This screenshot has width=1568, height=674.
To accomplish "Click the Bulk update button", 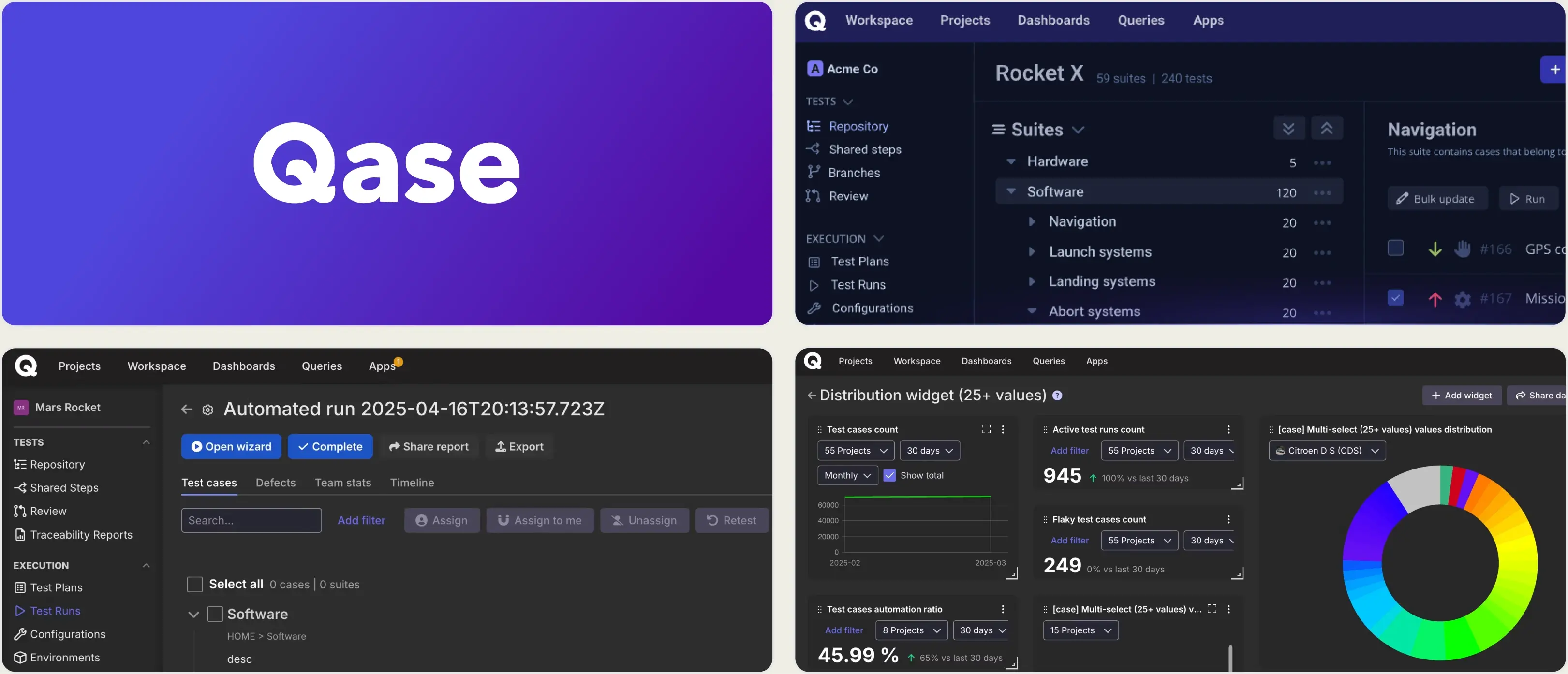I will (1437, 199).
